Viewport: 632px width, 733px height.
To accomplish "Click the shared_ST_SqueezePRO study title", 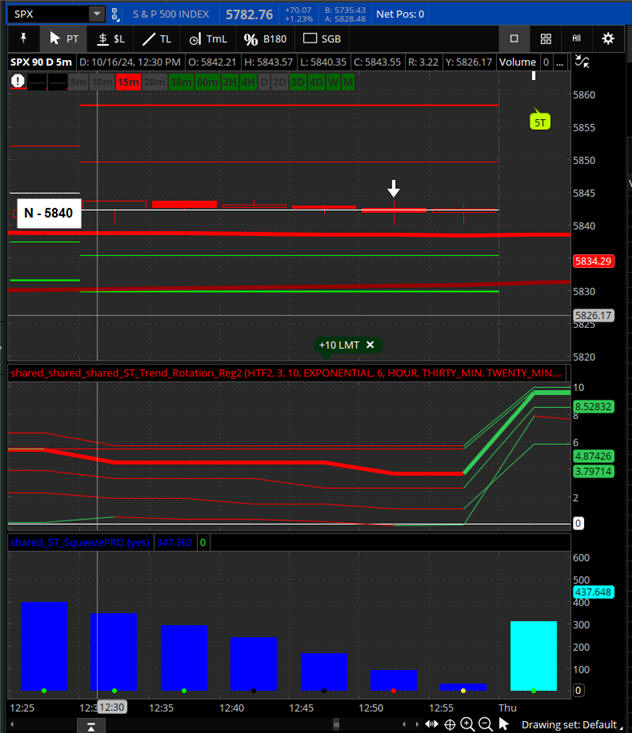I will [x=80, y=542].
